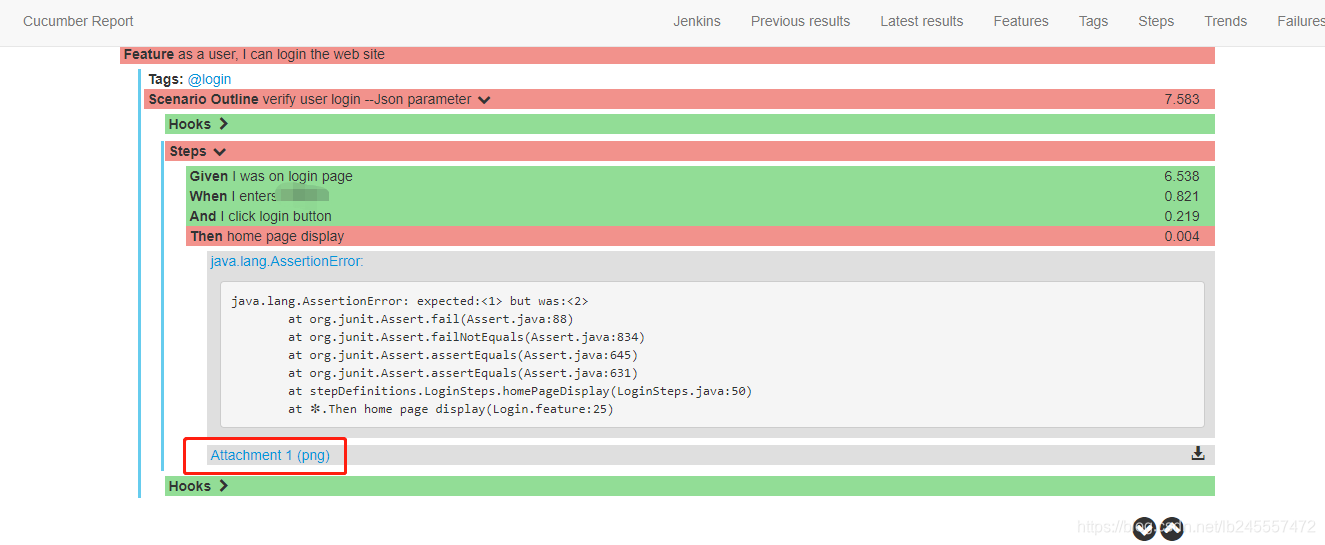The width and height of the screenshot is (1325, 545).
Task: Open the Trends navigation item
Action: (x=1225, y=21)
